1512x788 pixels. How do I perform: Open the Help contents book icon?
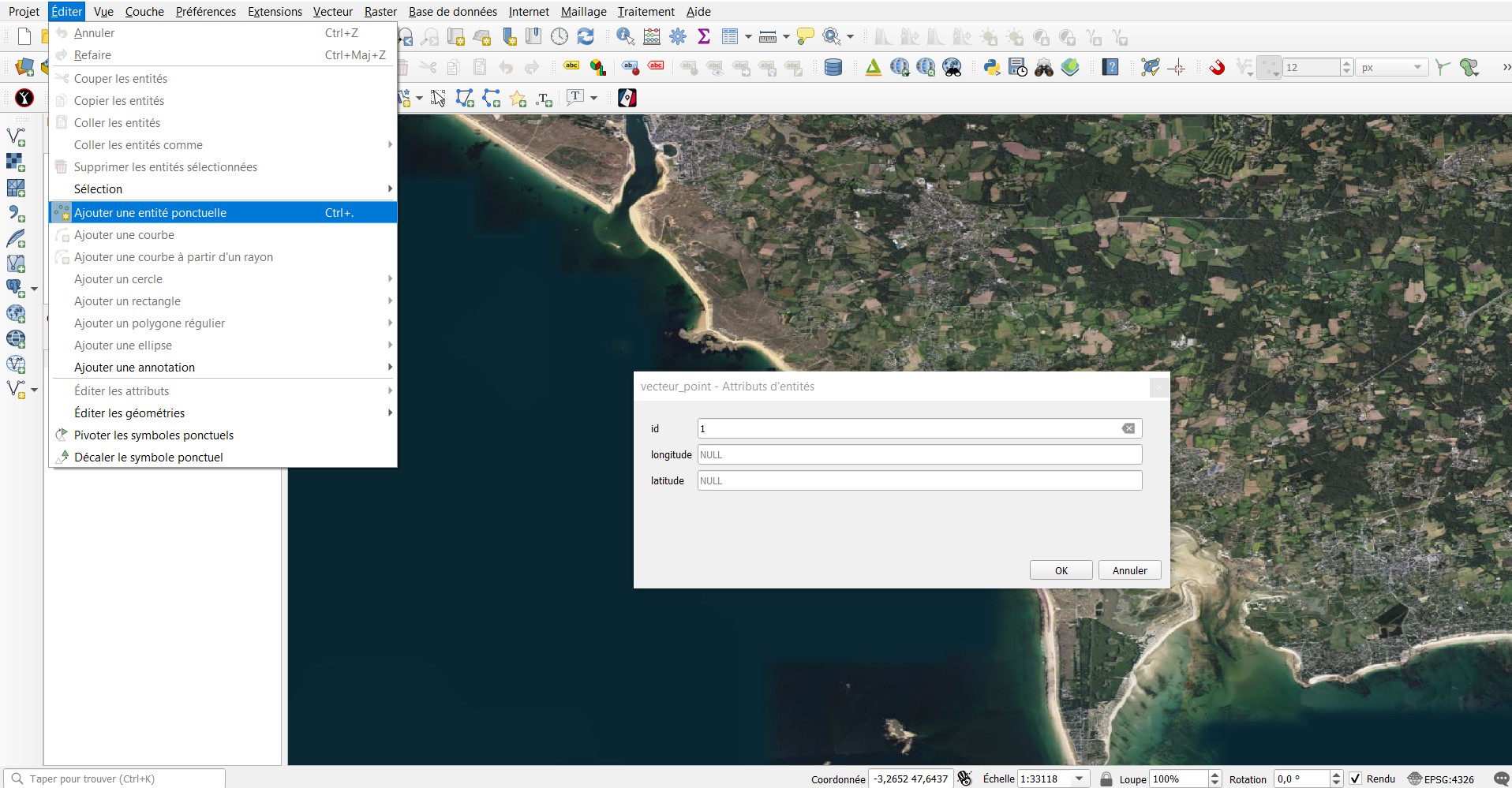pos(1110,68)
